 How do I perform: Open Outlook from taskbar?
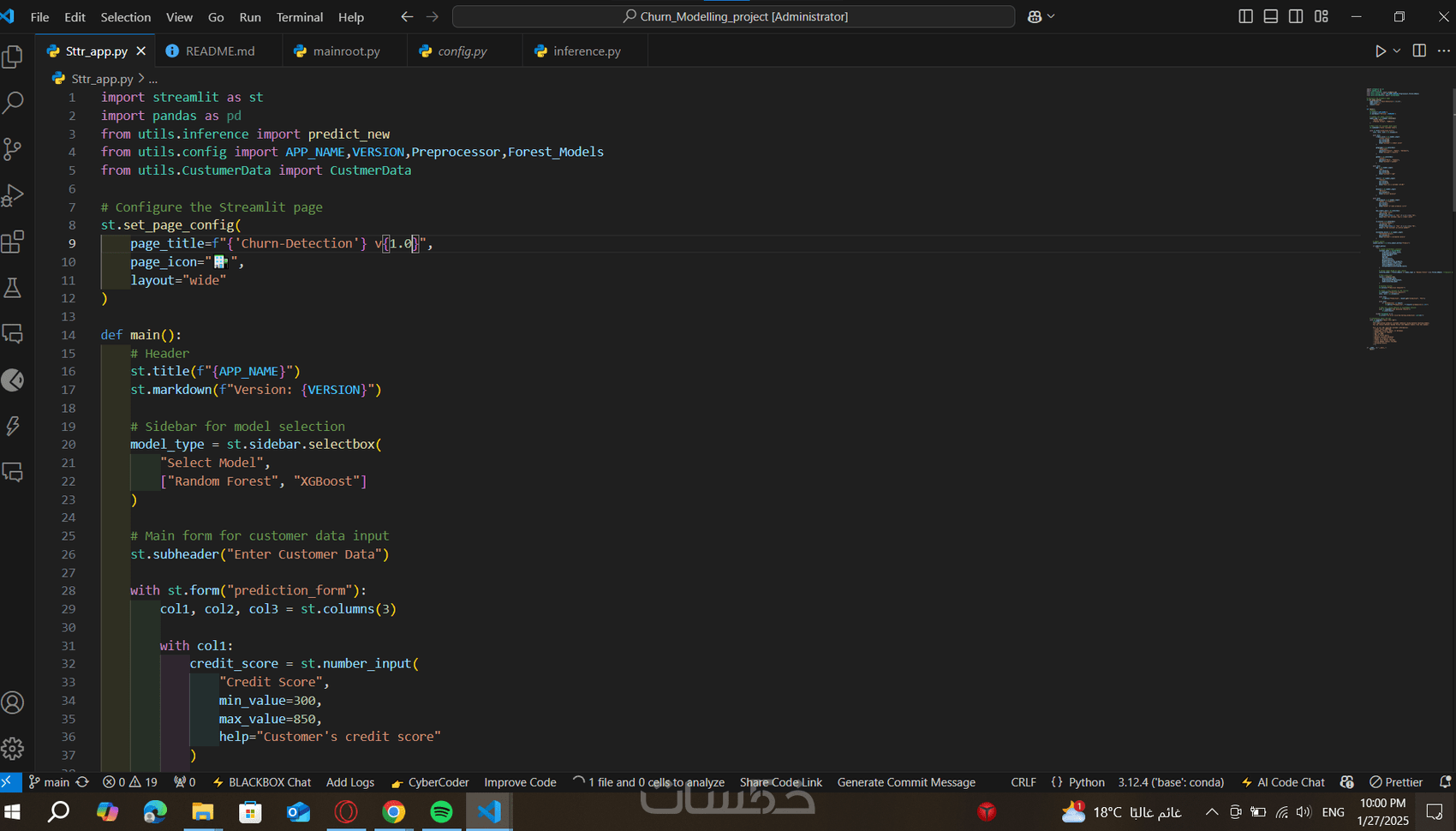coord(298,811)
